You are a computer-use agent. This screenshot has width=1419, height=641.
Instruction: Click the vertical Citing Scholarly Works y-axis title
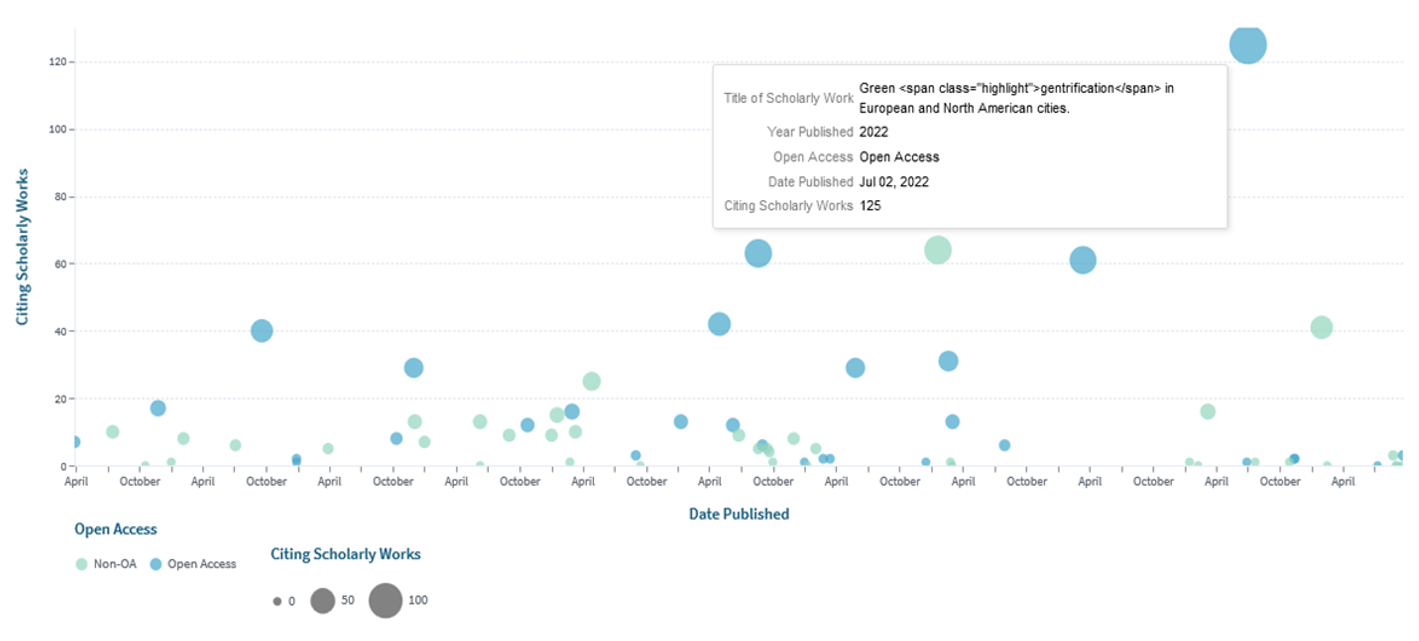[x=21, y=247]
